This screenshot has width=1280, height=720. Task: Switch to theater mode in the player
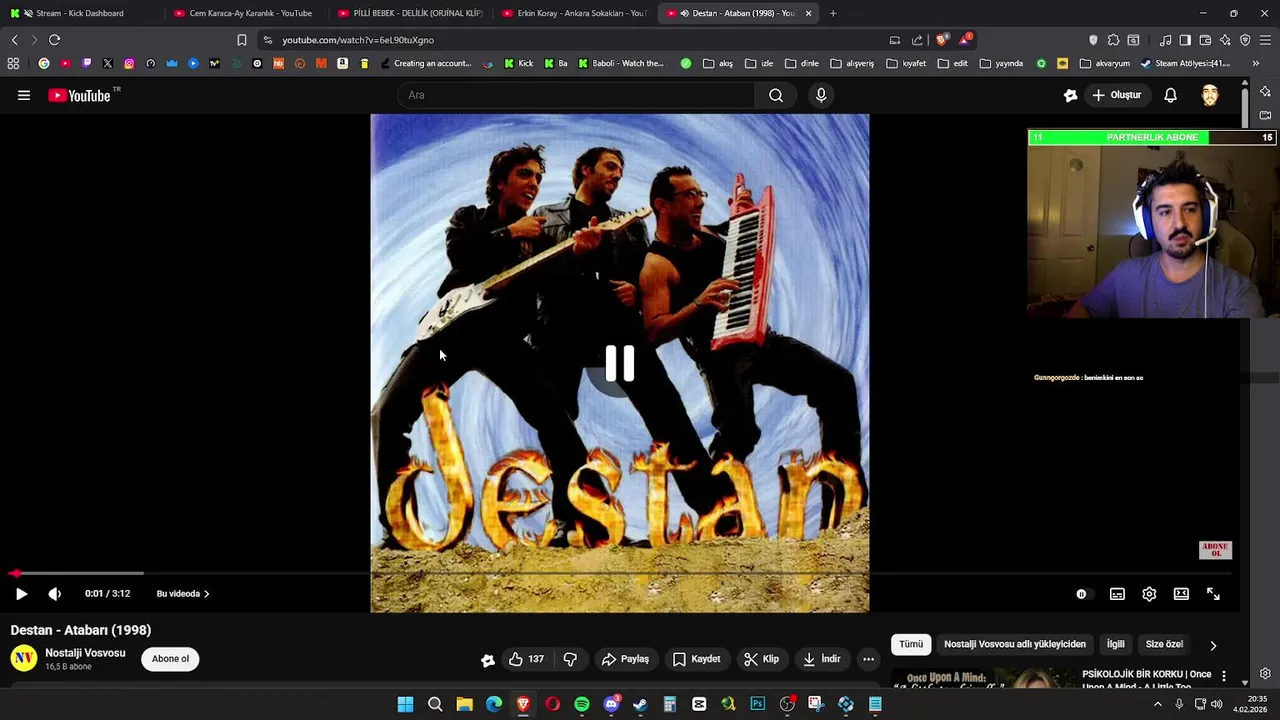1181,594
